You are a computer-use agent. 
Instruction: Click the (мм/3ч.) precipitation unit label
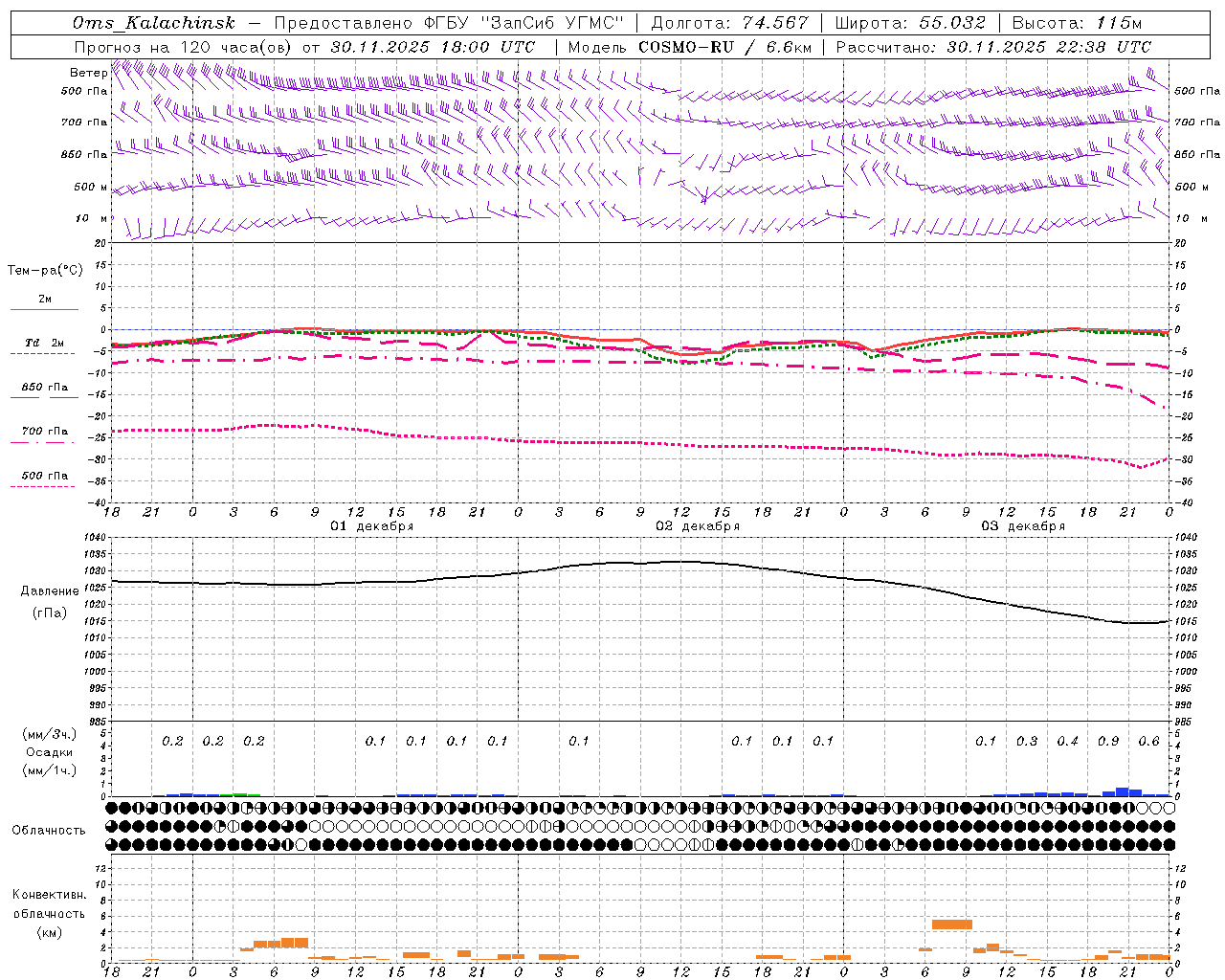(x=50, y=734)
